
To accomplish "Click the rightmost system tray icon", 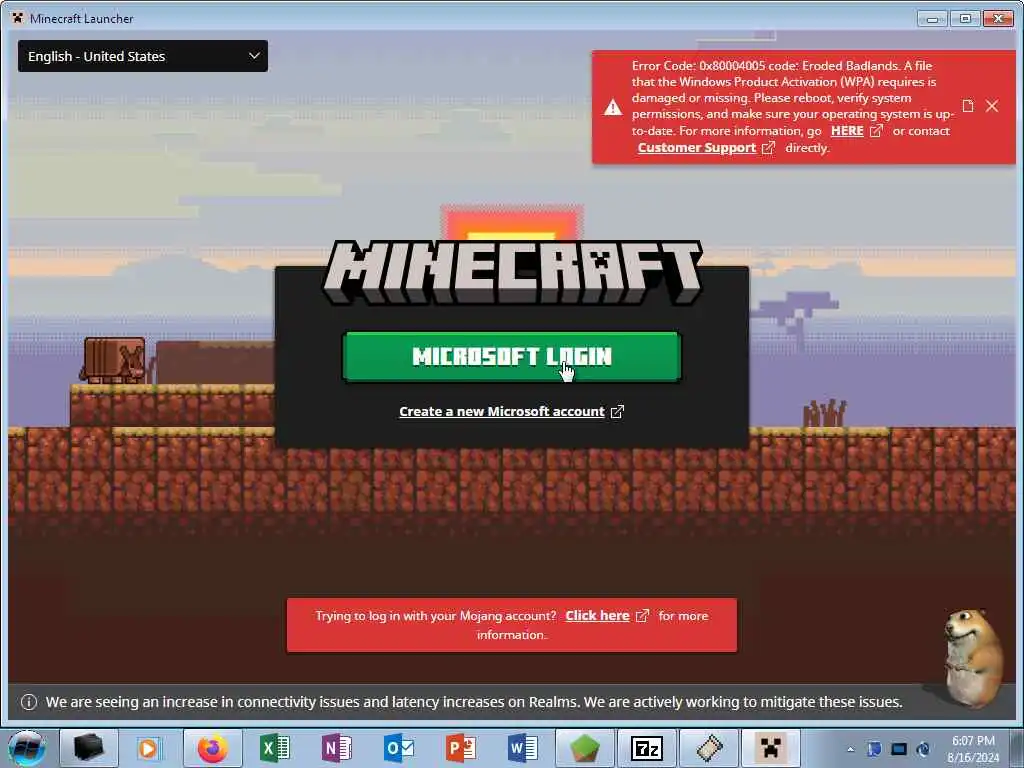I will (x=923, y=749).
